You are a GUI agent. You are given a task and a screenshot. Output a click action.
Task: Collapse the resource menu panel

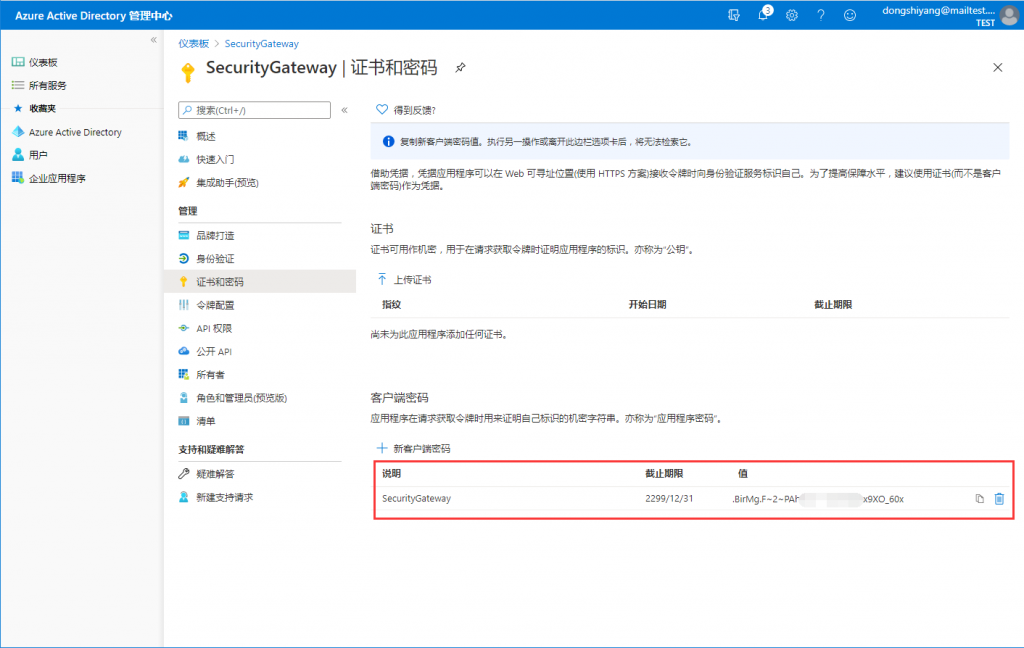344,110
